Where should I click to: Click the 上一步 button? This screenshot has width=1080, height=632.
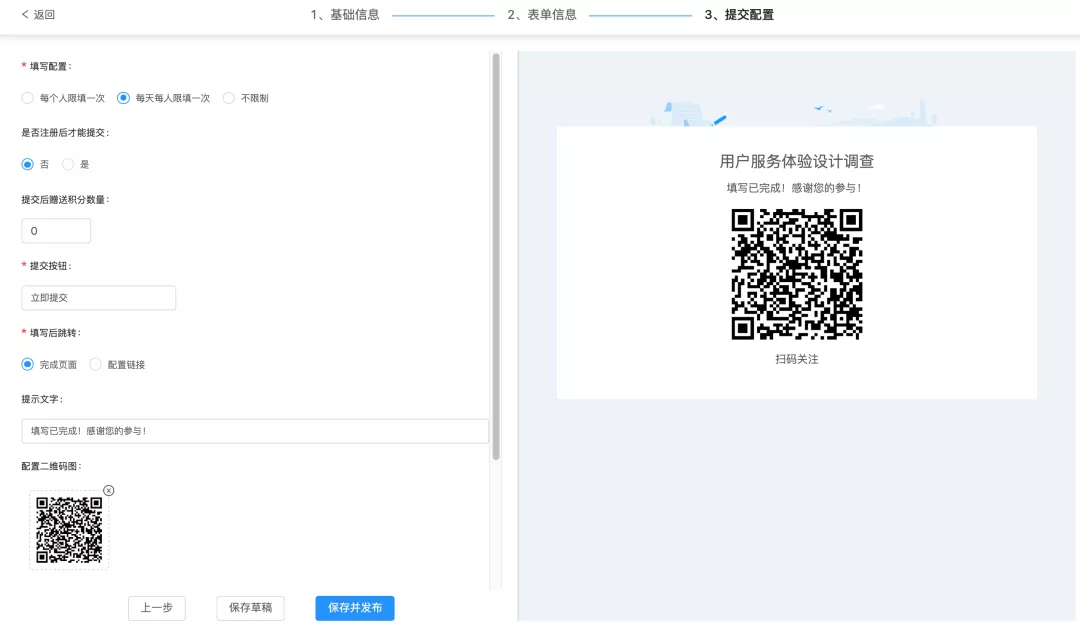coord(156,608)
